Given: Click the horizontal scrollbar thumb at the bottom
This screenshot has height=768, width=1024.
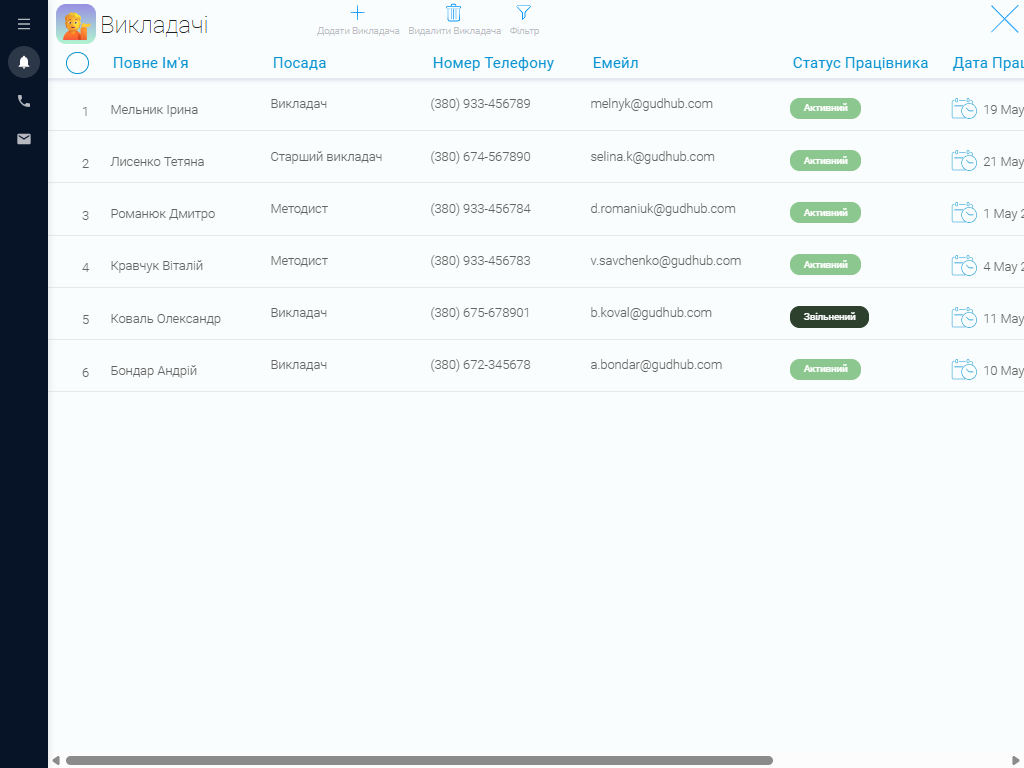Looking at the screenshot, I should 419,760.
